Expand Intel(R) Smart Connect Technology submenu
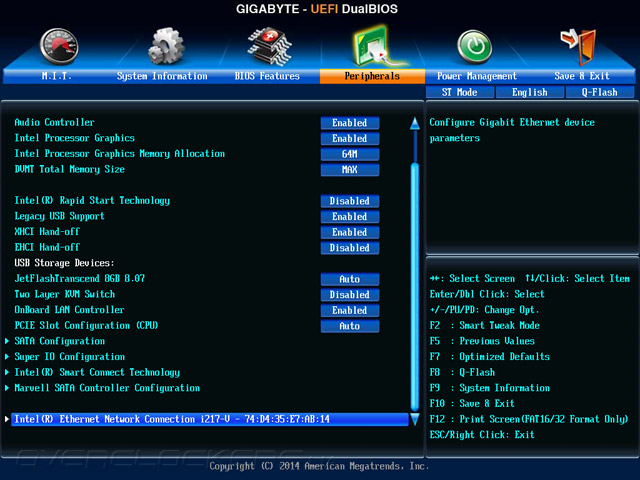 pos(97,372)
